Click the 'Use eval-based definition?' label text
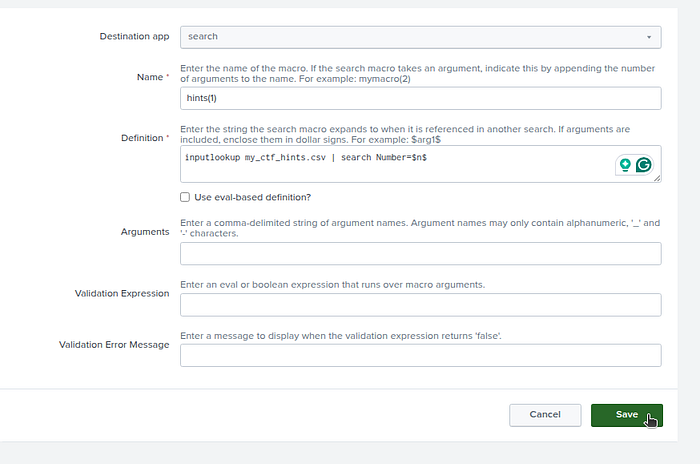Screen dimensions: 700x464 [252, 197]
